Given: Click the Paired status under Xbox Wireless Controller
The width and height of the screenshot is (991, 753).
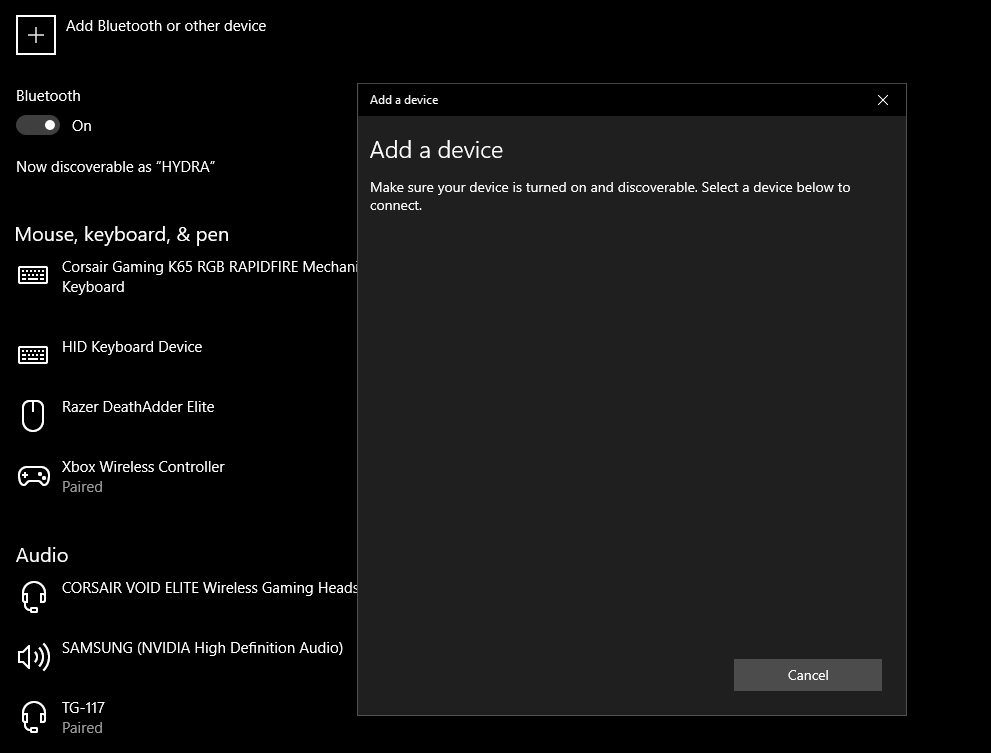Looking at the screenshot, I should 82,487.
